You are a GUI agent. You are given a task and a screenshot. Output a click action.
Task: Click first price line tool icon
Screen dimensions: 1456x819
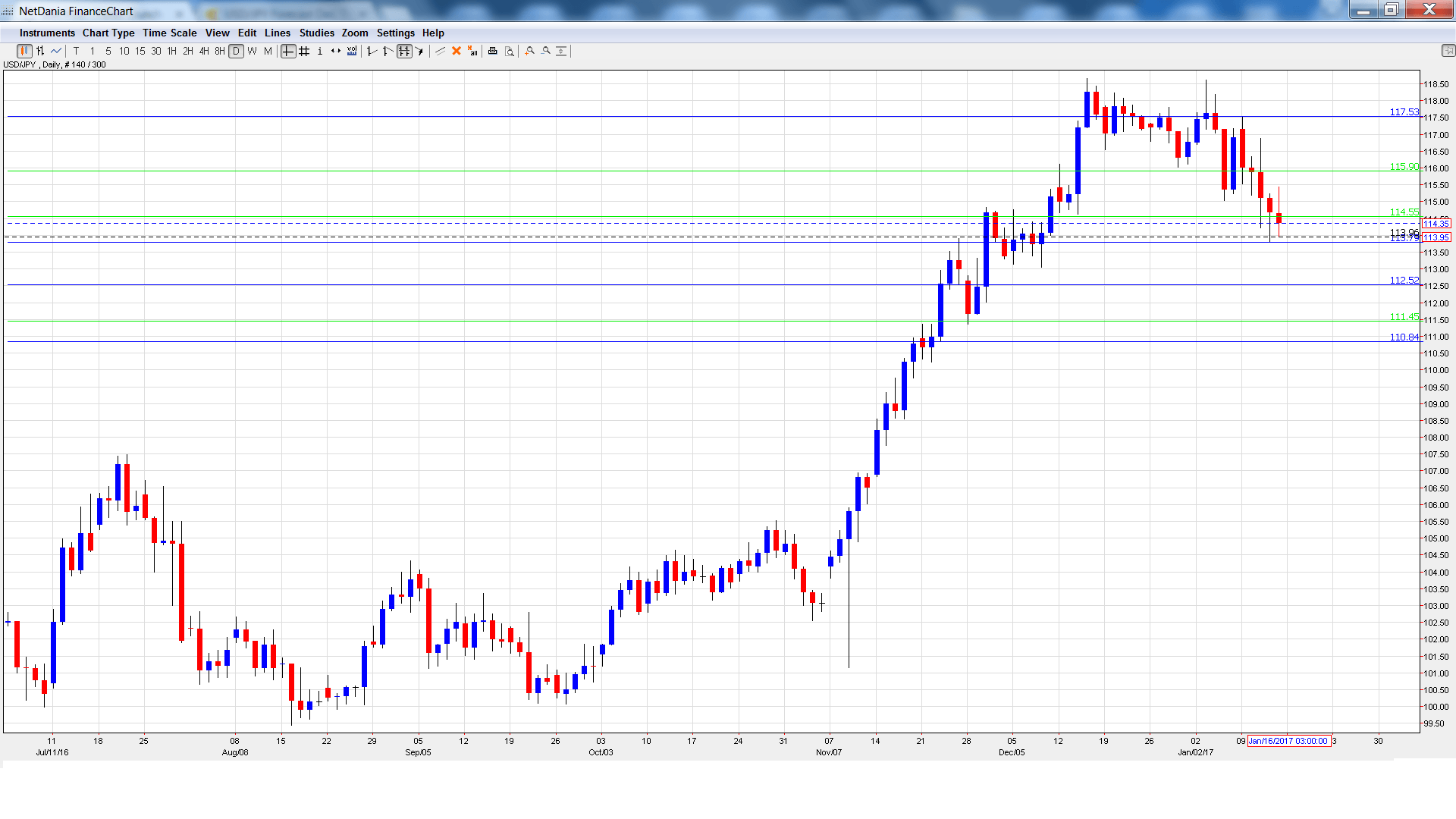pos(372,51)
